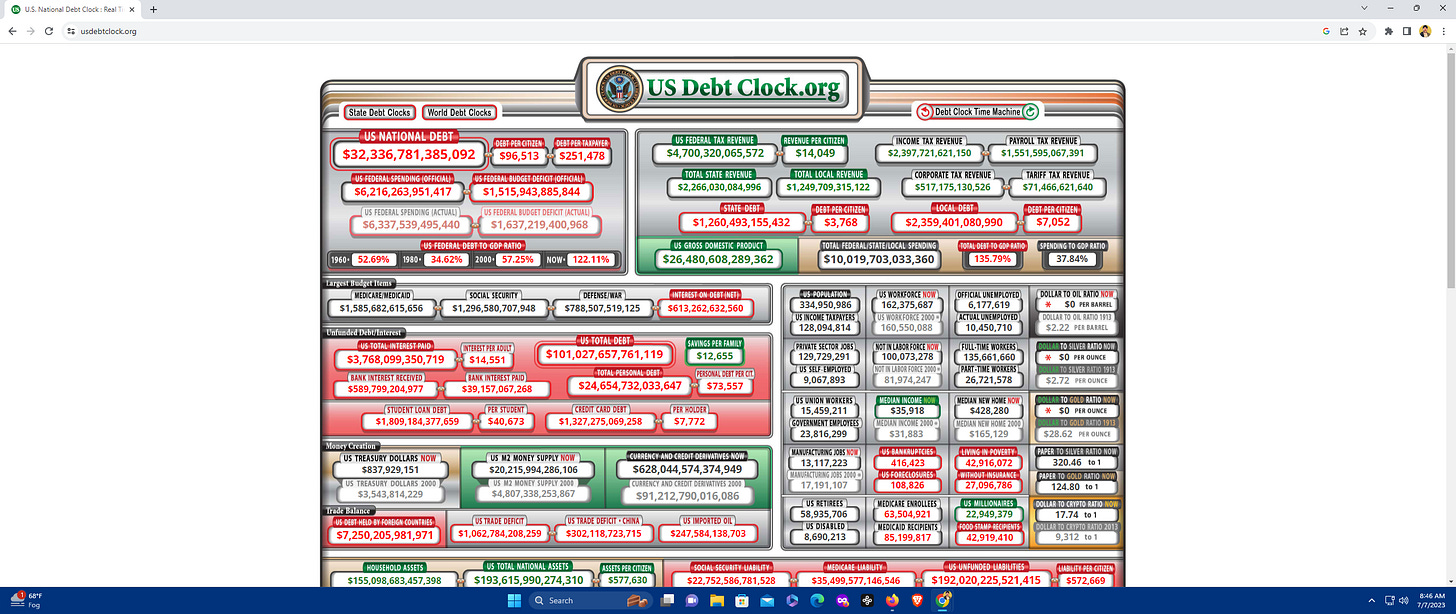The height and width of the screenshot is (614, 1456).
Task: Open Chrome from taskbar
Action: 942,600
